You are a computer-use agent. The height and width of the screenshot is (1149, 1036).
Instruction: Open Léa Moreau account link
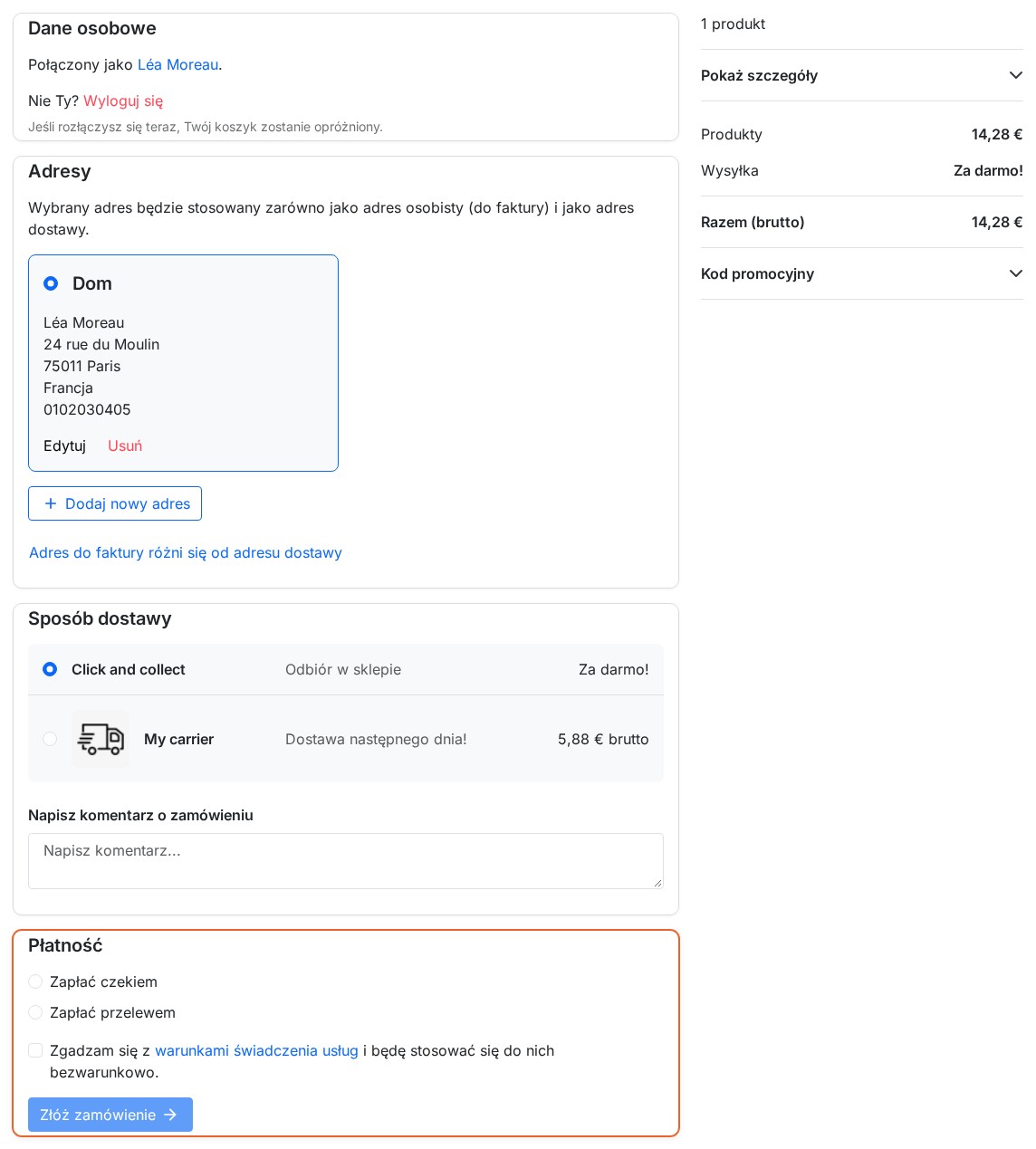point(177,64)
